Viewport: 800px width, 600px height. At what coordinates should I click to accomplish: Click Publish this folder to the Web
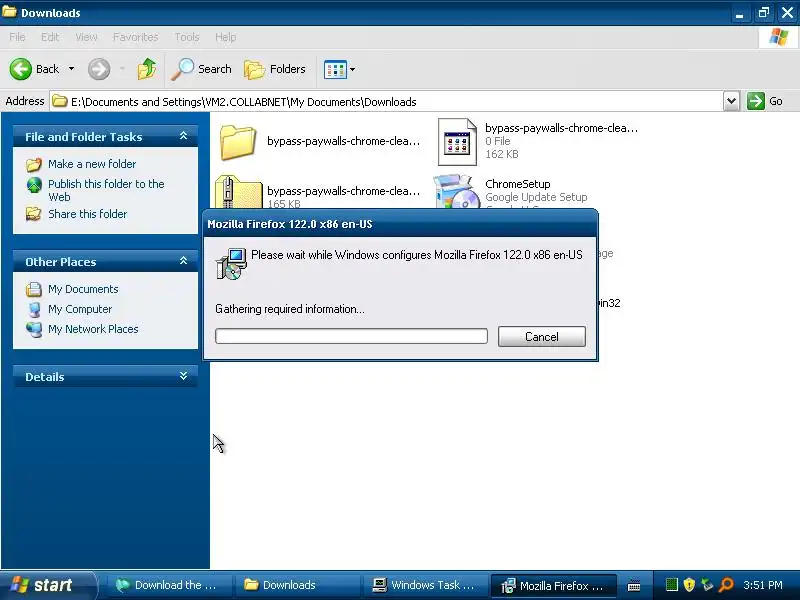[x=106, y=190]
